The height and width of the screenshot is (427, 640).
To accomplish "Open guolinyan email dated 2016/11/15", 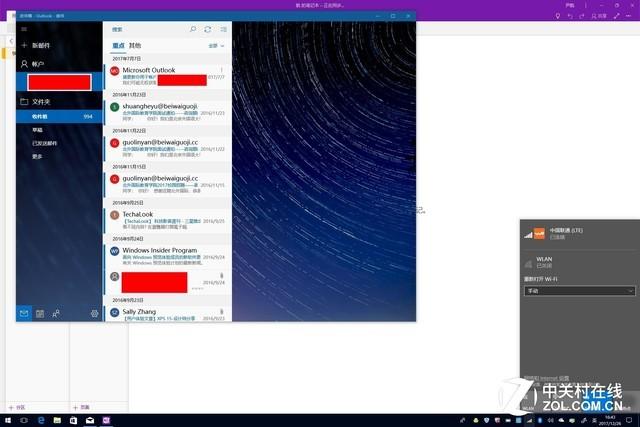I will tap(168, 185).
